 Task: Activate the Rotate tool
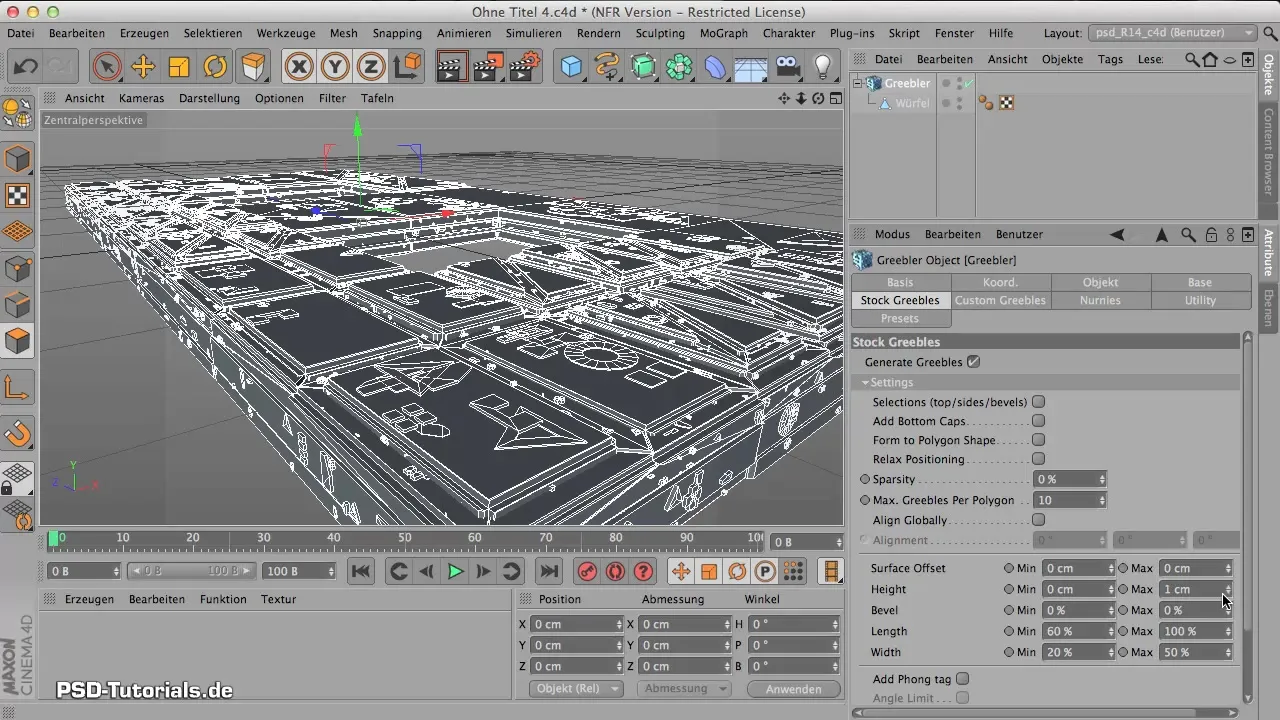tap(215, 67)
